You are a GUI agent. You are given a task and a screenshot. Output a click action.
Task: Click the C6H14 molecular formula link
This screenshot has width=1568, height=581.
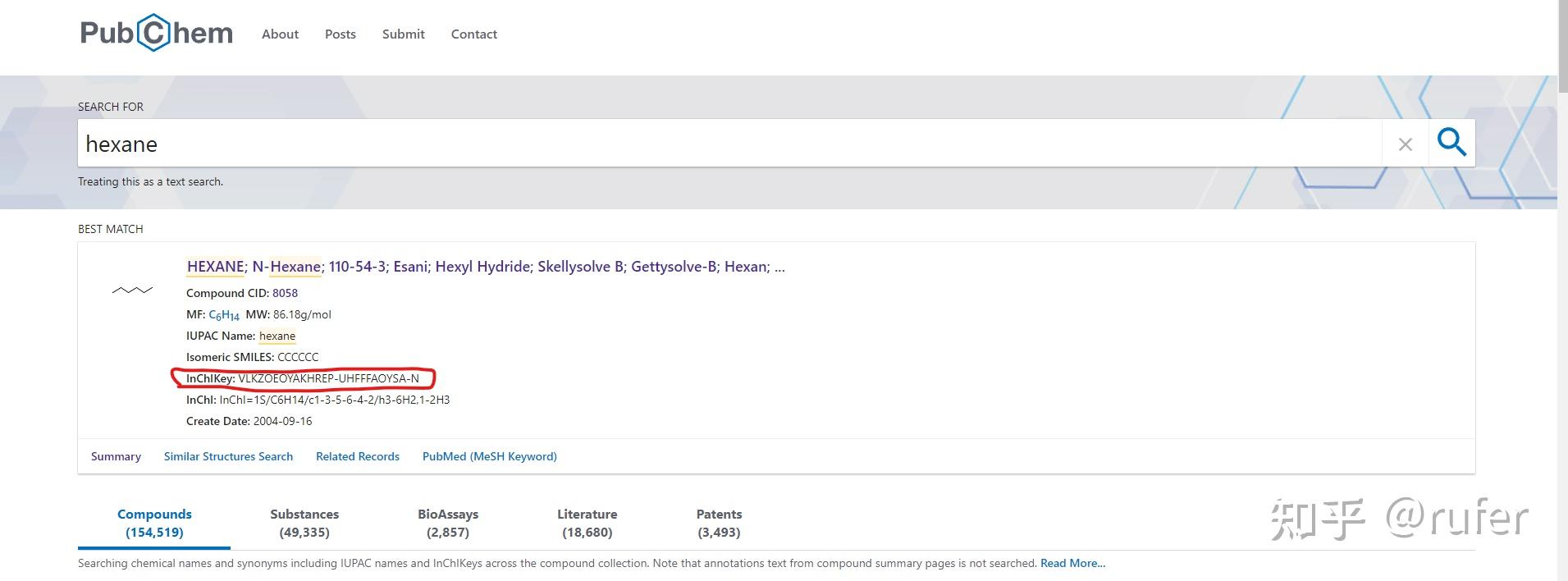click(x=223, y=315)
